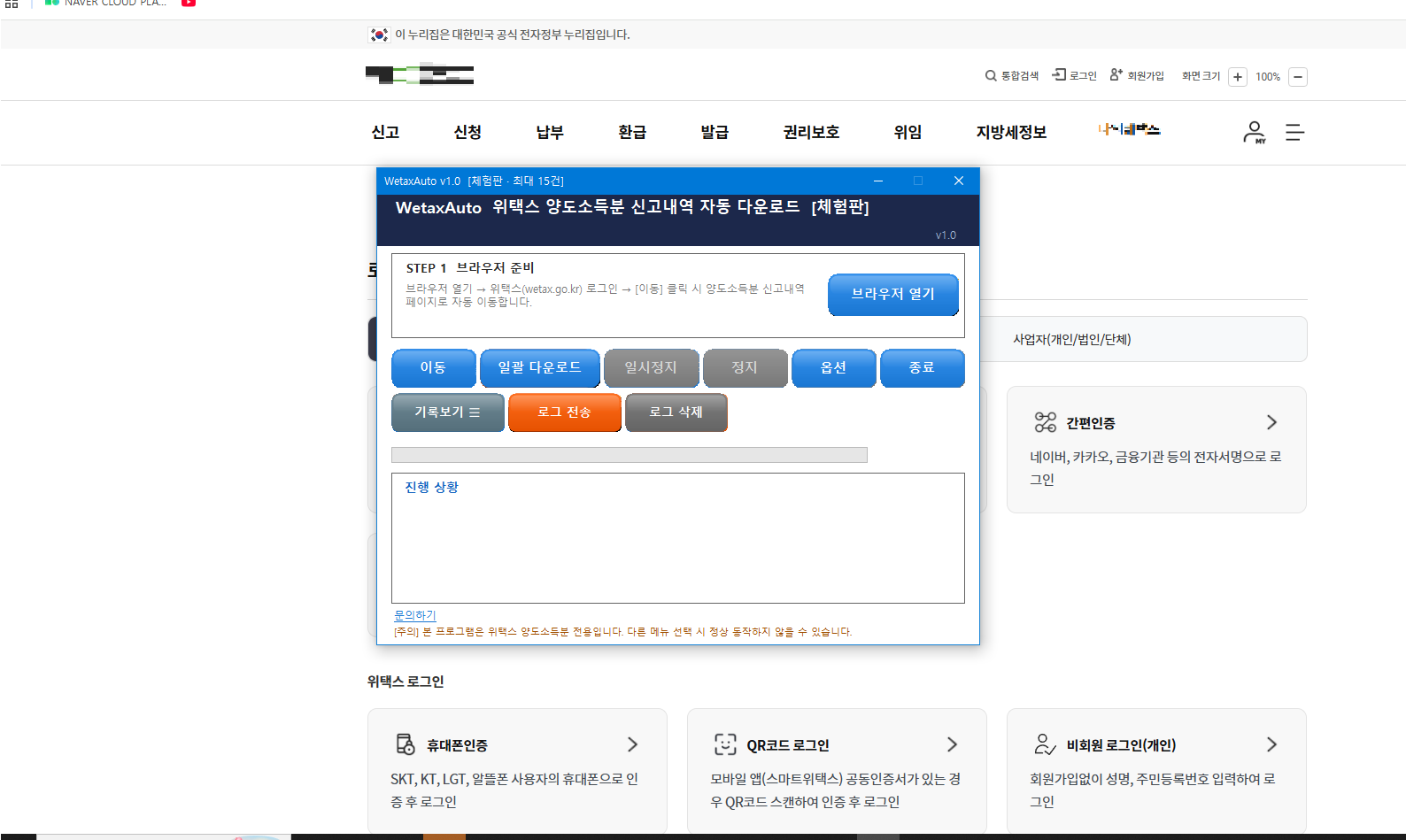Screen dimensions: 1406x840
Task: Click the 종료 button
Action: point(922,367)
